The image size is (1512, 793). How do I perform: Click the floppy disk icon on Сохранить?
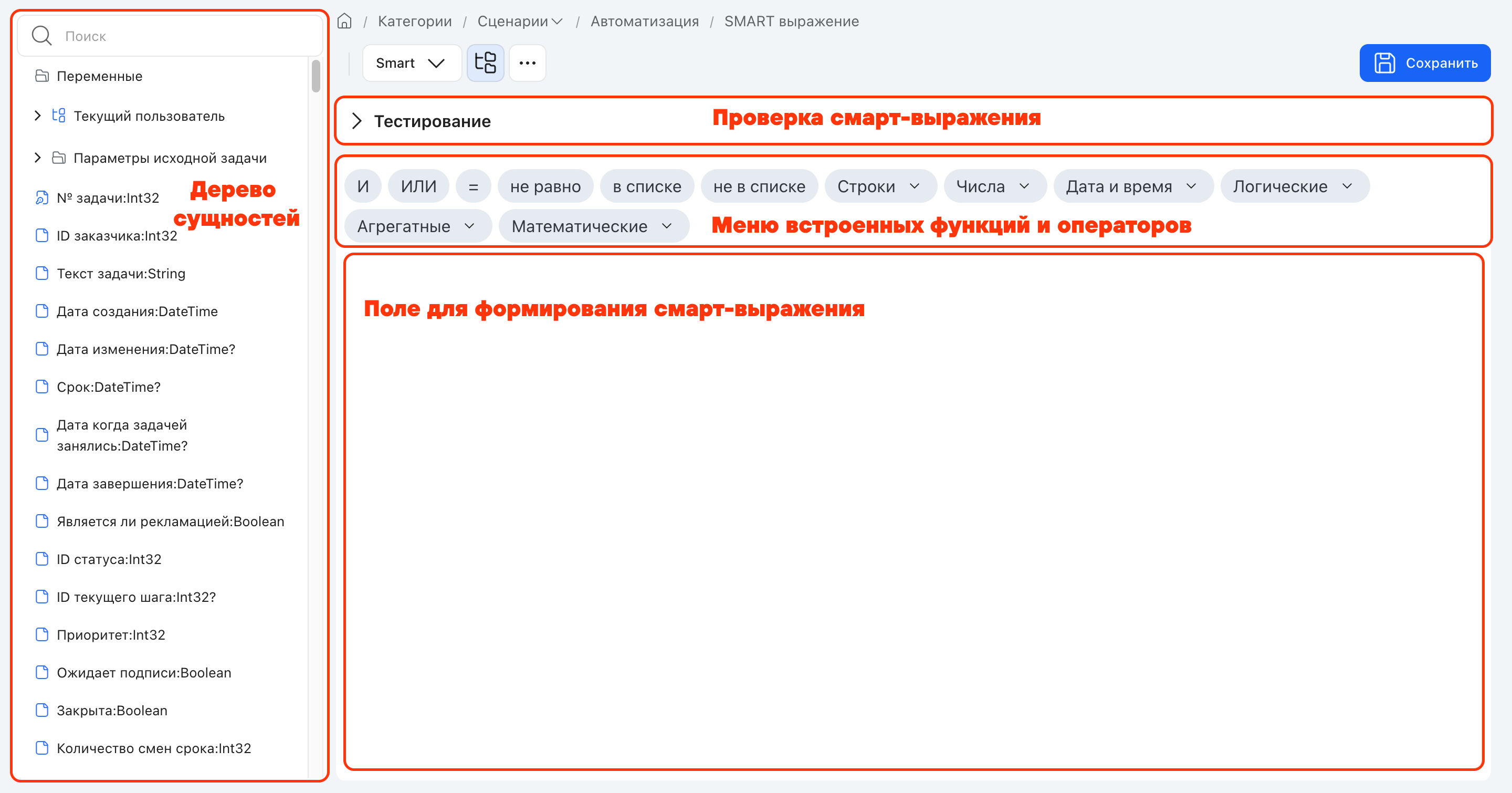[x=1384, y=63]
